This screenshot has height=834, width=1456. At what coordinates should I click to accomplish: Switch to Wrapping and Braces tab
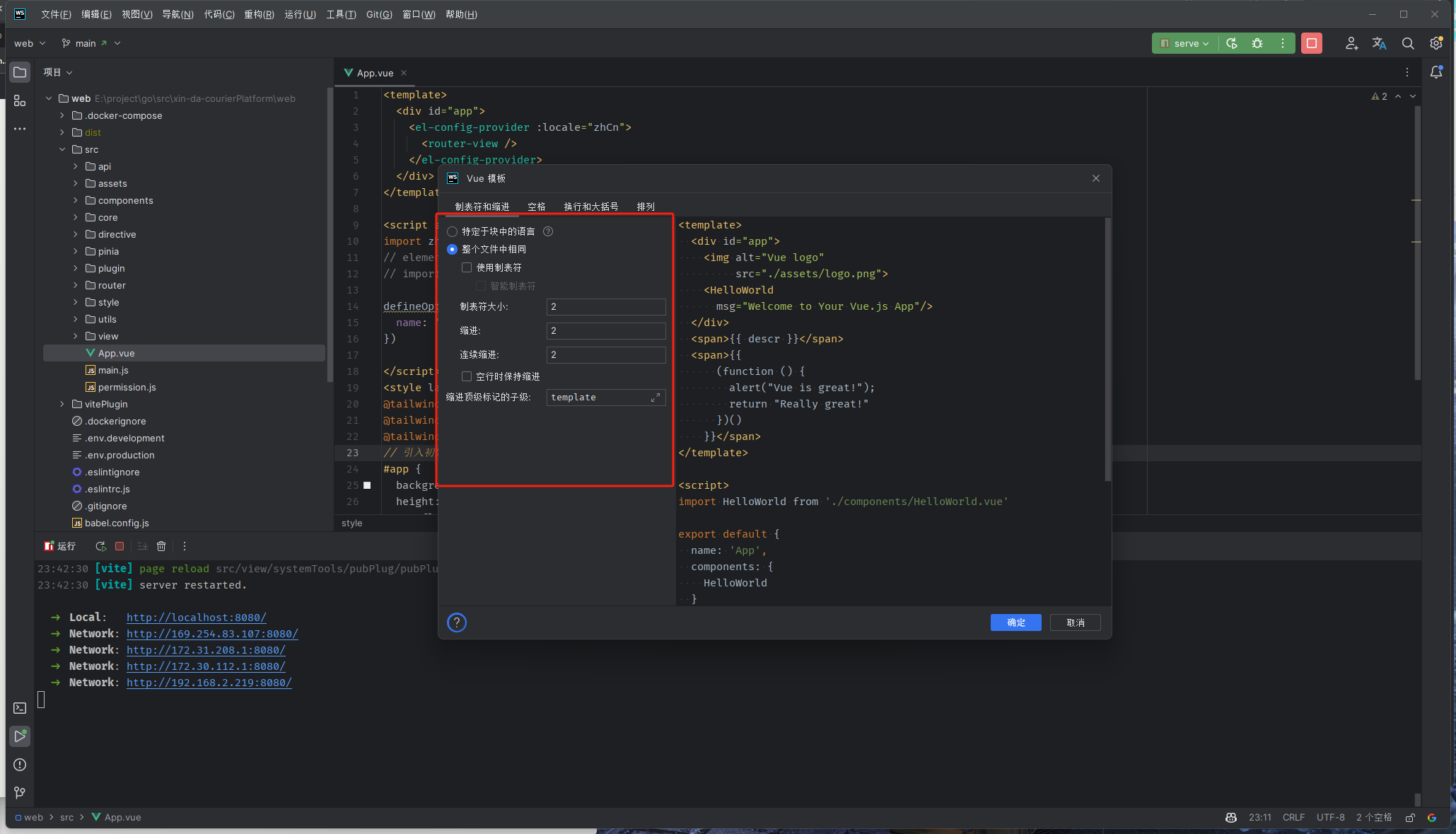[591, 207]
